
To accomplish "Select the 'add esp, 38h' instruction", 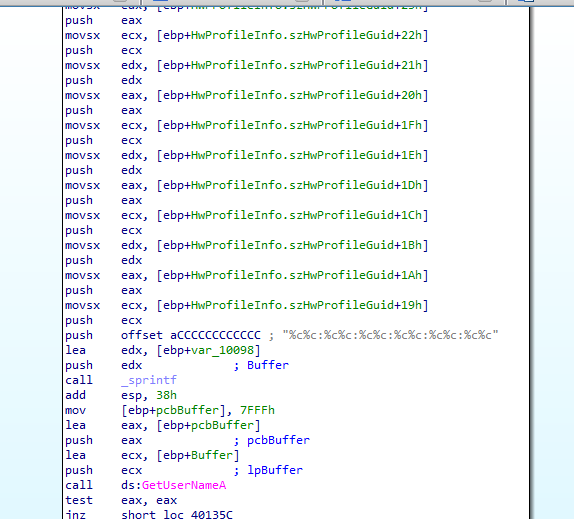I will 121,395.
